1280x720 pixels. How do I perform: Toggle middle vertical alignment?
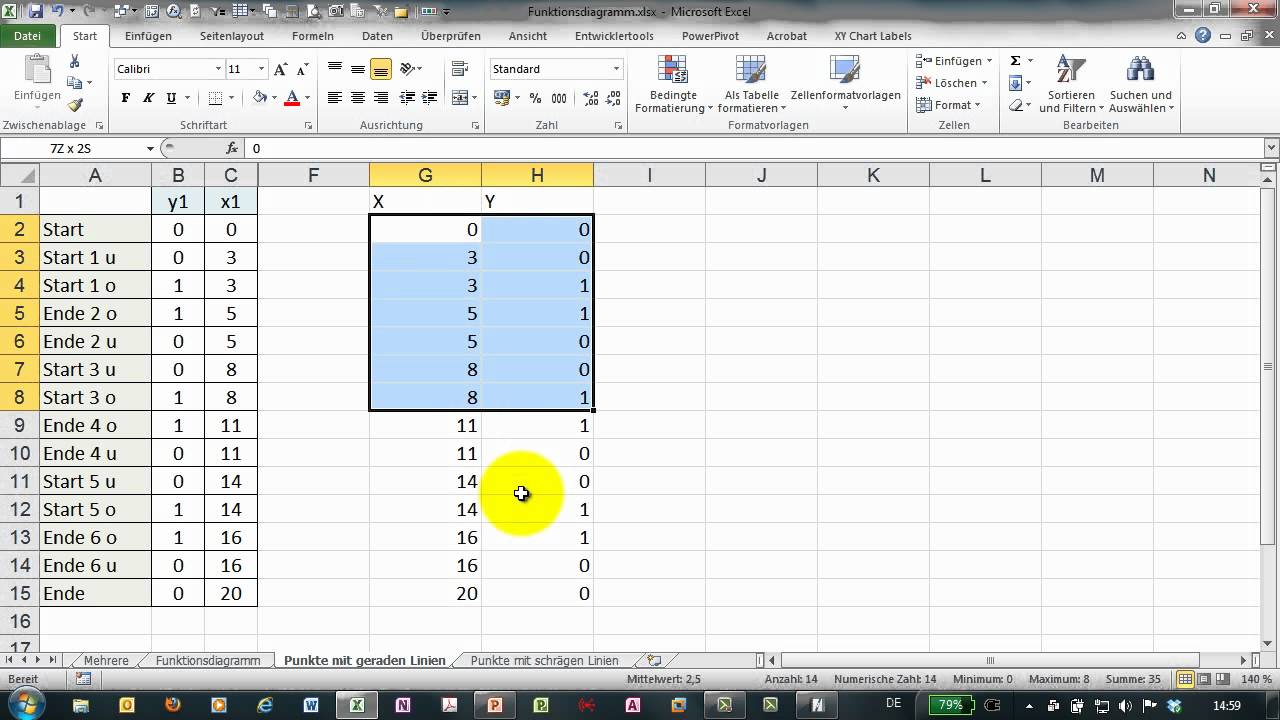[357, 69]
